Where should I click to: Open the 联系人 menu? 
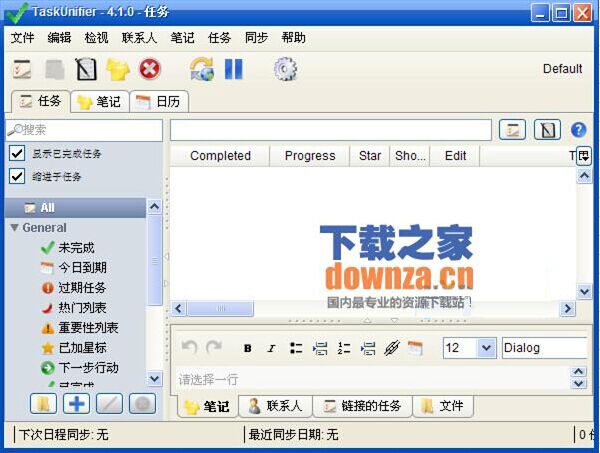(139, 38)
